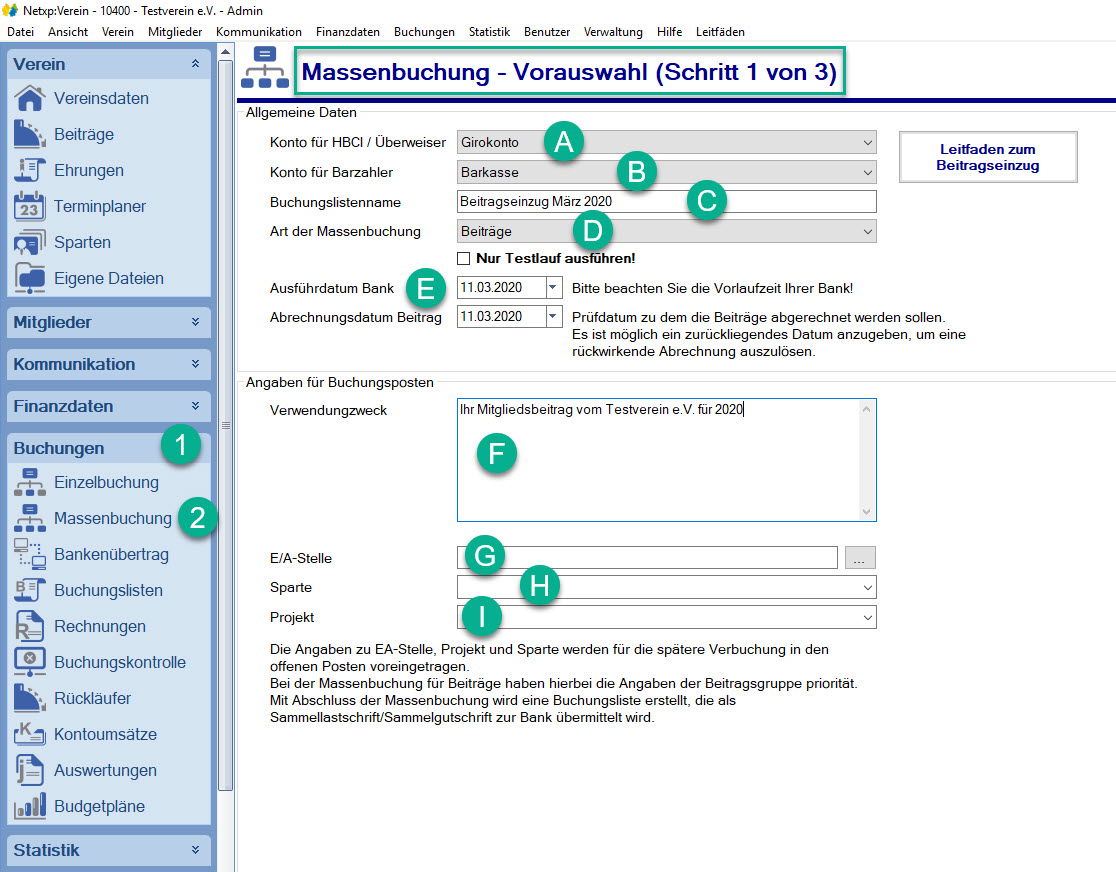Open Rechnungen icon
This screenshot has width=1116, height=872.
coord(29,626)
